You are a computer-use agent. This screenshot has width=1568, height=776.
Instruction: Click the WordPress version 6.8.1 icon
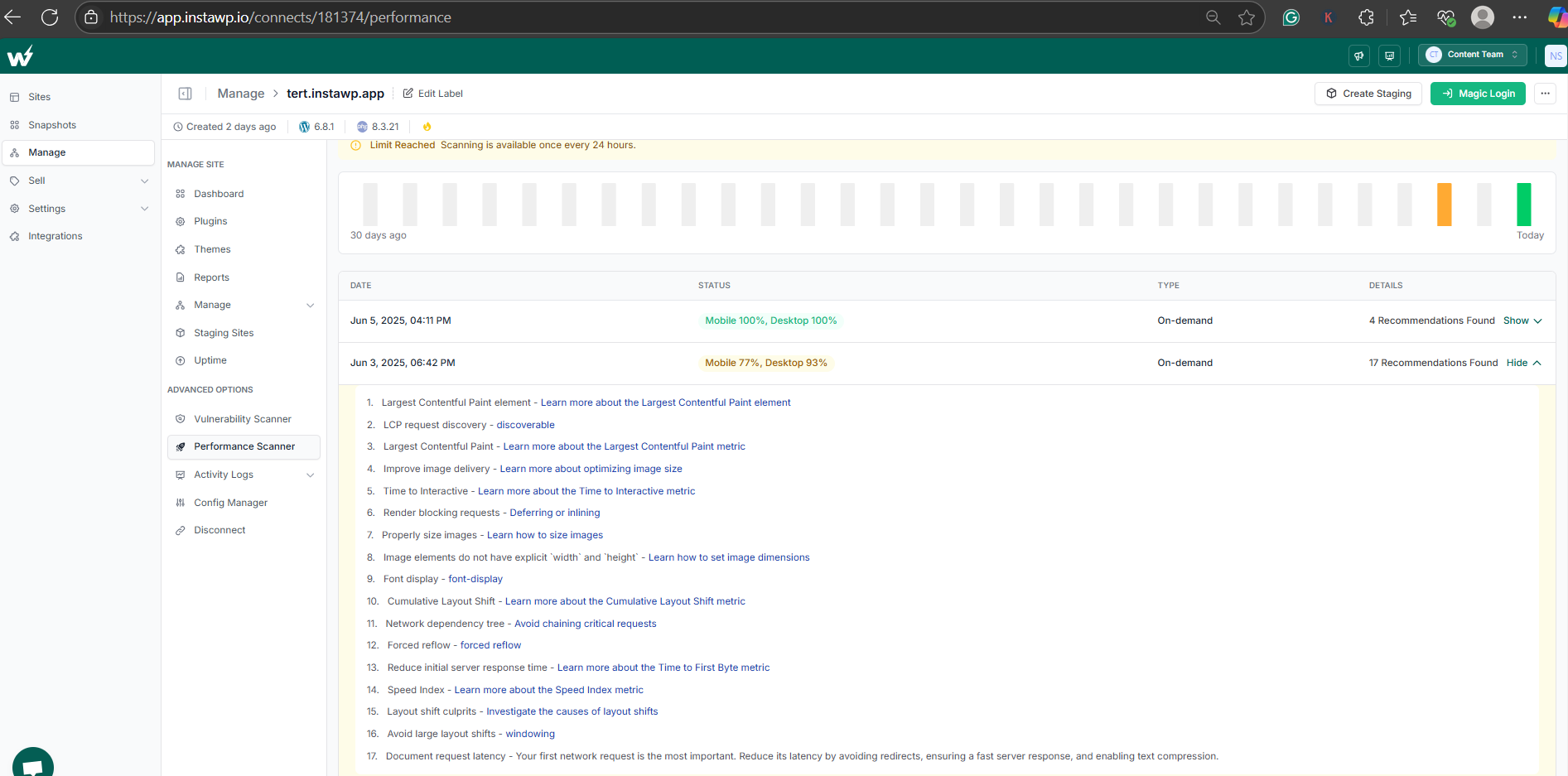(x=304, y=127)
